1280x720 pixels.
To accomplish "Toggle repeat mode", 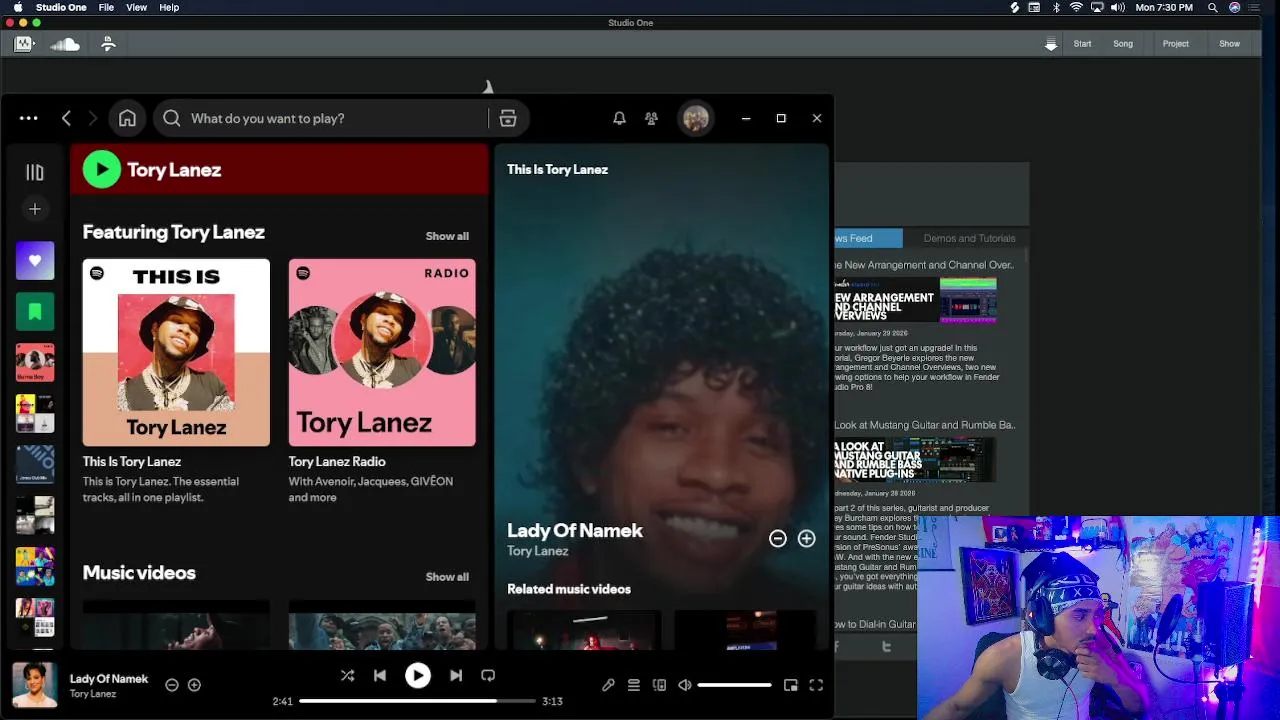I will [488, 675].
